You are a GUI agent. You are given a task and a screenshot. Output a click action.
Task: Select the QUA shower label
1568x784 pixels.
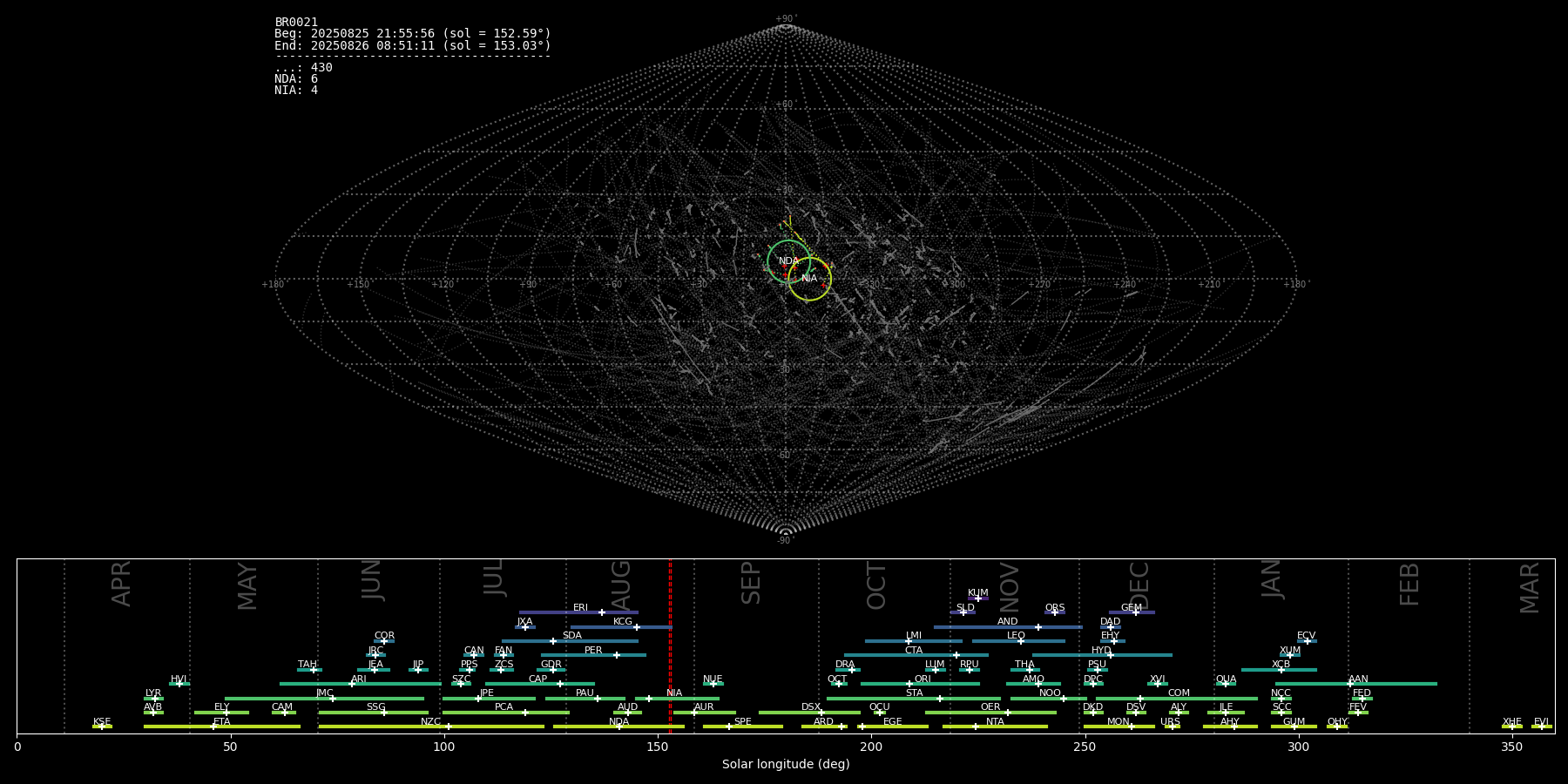[1226, 679]
